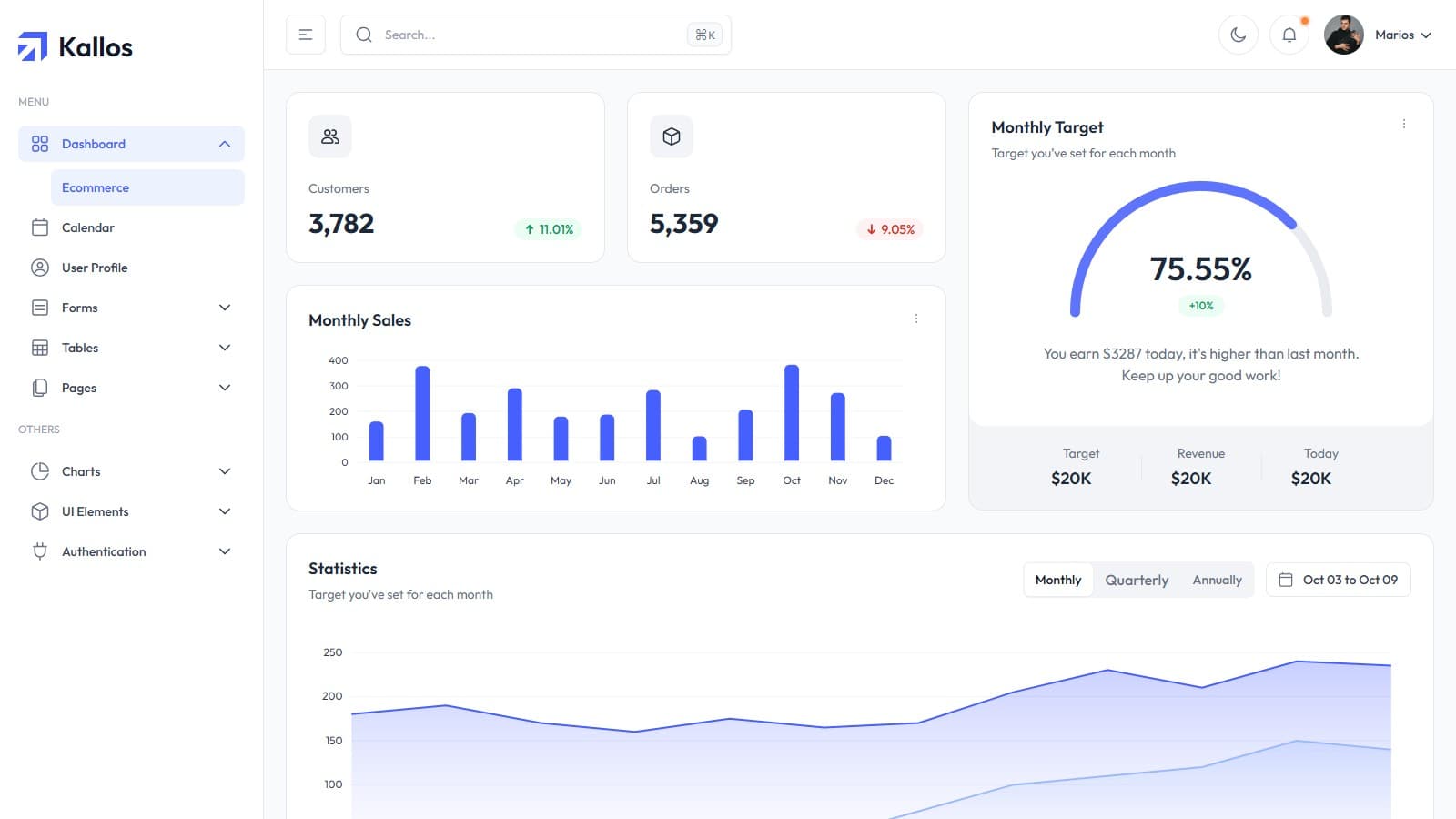Click the 11.01% customers growth badge
1456x819 pixels.
pyautogui.click(x=549, y=229)
